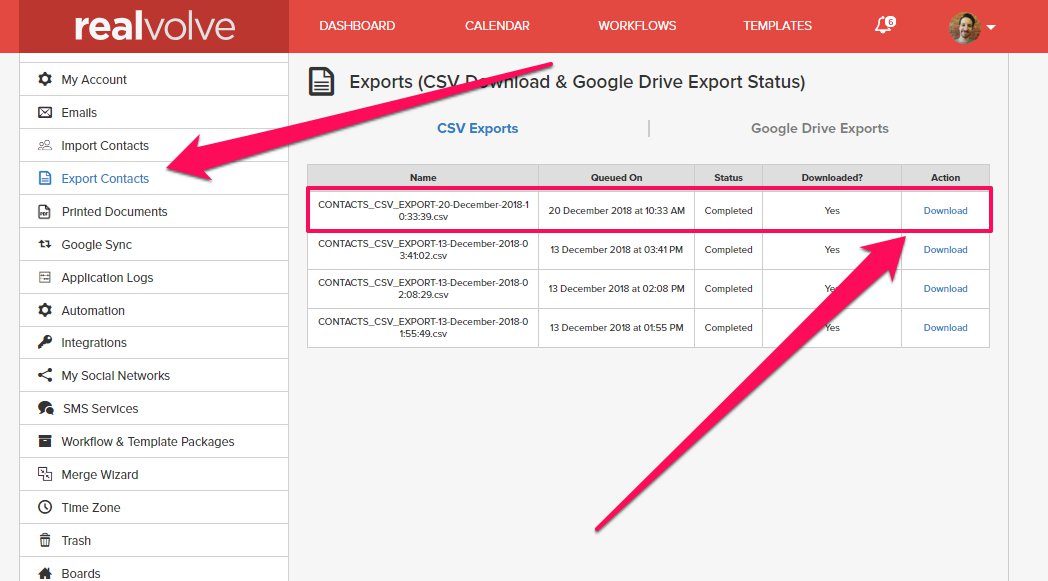
Task: Switch to the Google Drive Exports tab
Action: point(819,128)
